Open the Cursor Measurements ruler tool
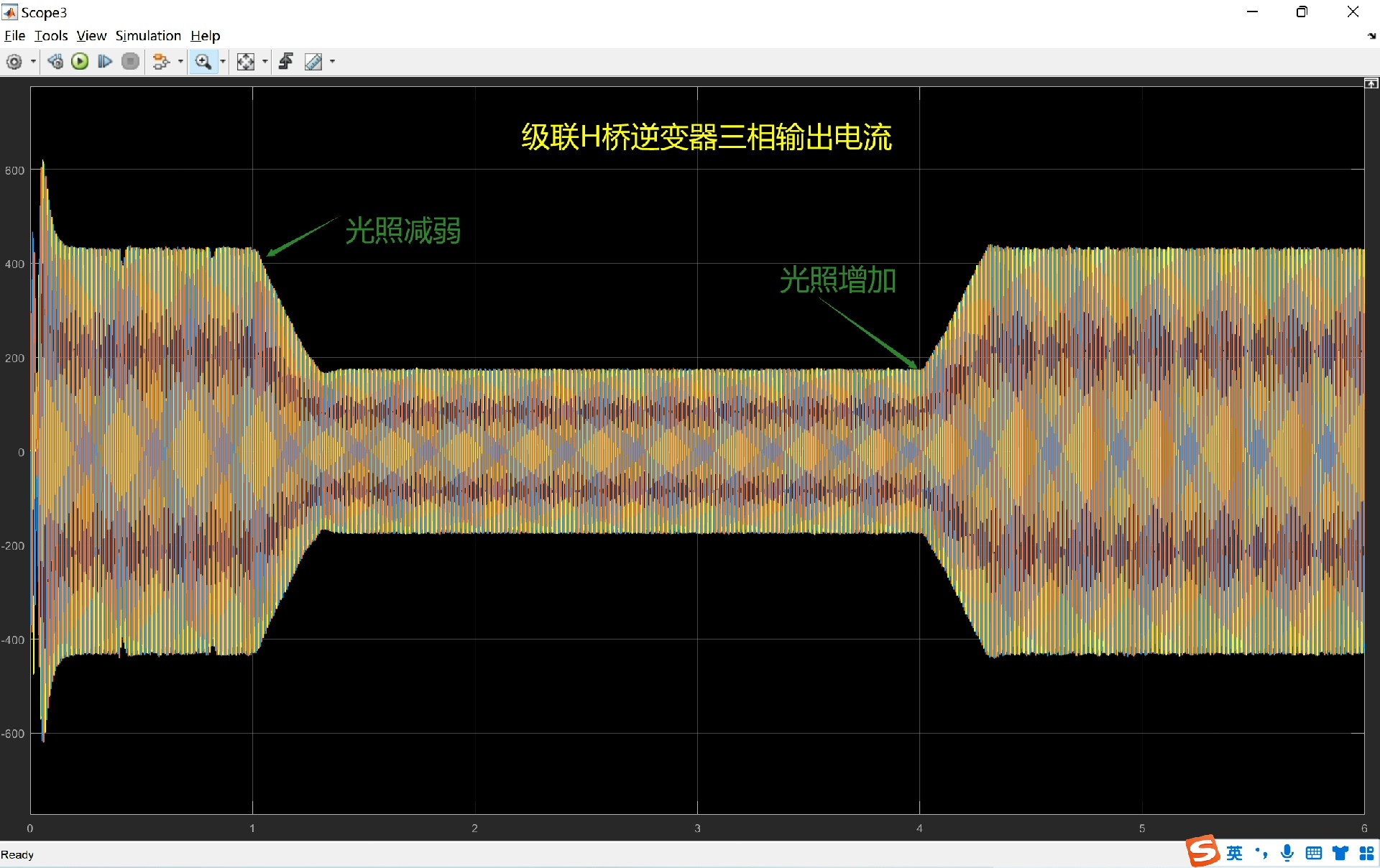Screen dimensions: 1380x868 pyautogui.click(x=313, y=62)
